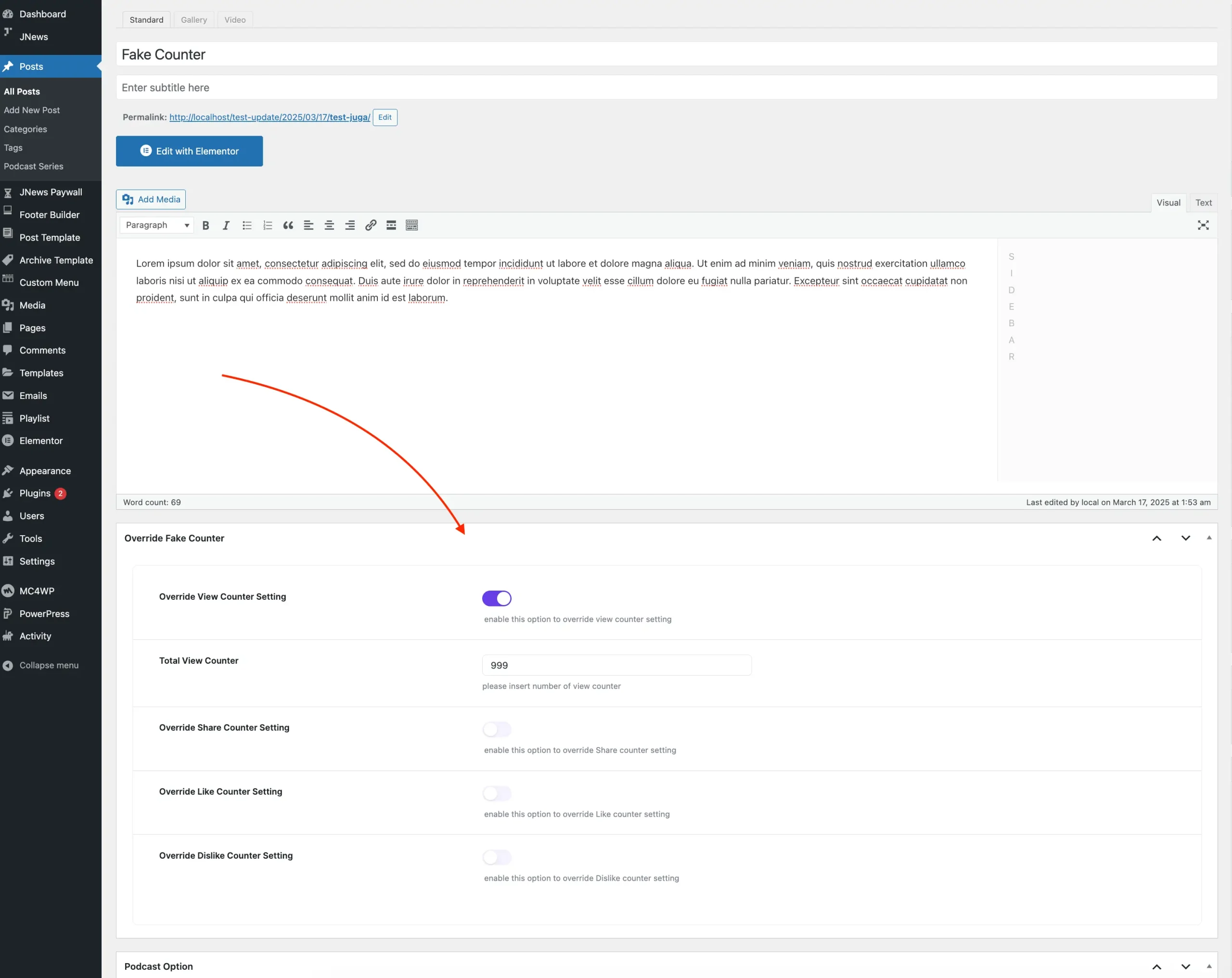Collapse the Override Fake Counter panel

coord(1208,538)
